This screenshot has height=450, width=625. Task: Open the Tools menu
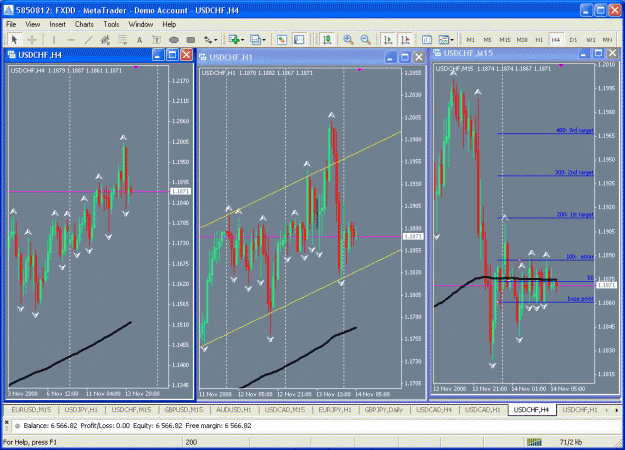(x=111, y=24)
